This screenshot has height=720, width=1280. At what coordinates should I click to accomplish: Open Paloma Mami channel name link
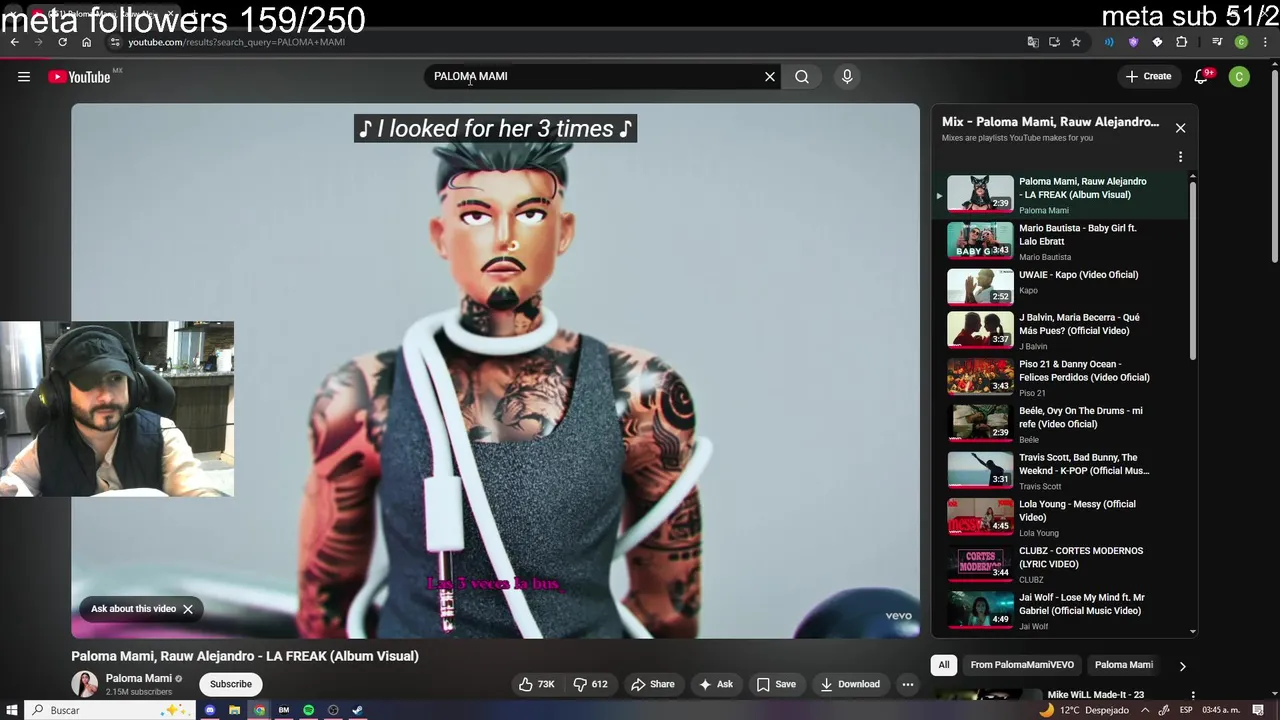[139, 678]
